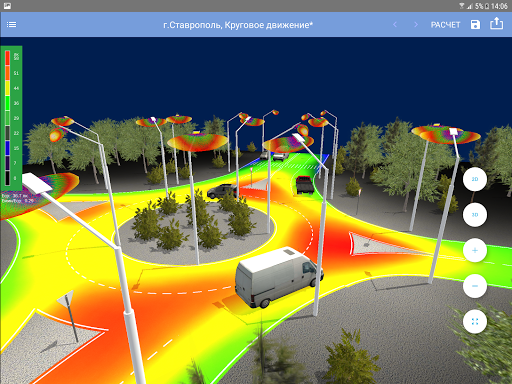Select the white van on the roundabout
Screen dimensions: 512x384
[278, 277]
